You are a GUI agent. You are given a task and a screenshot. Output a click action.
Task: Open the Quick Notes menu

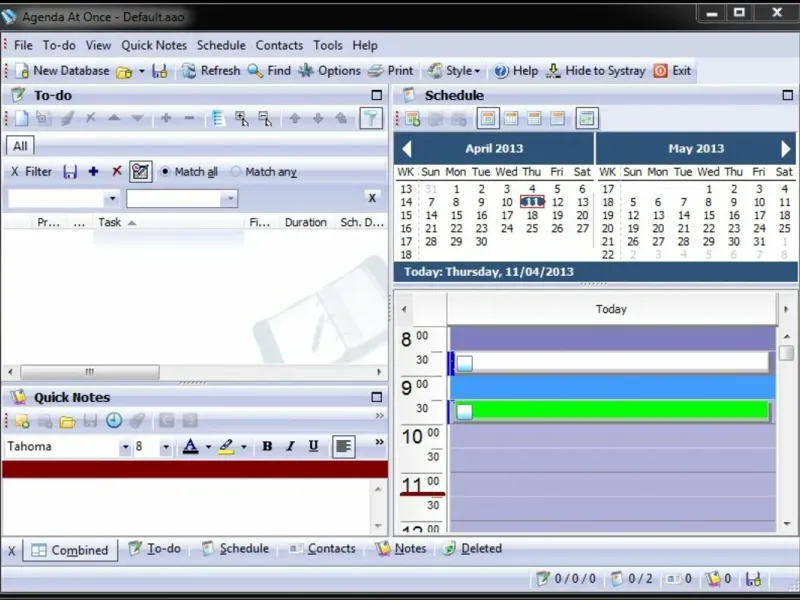154,45
